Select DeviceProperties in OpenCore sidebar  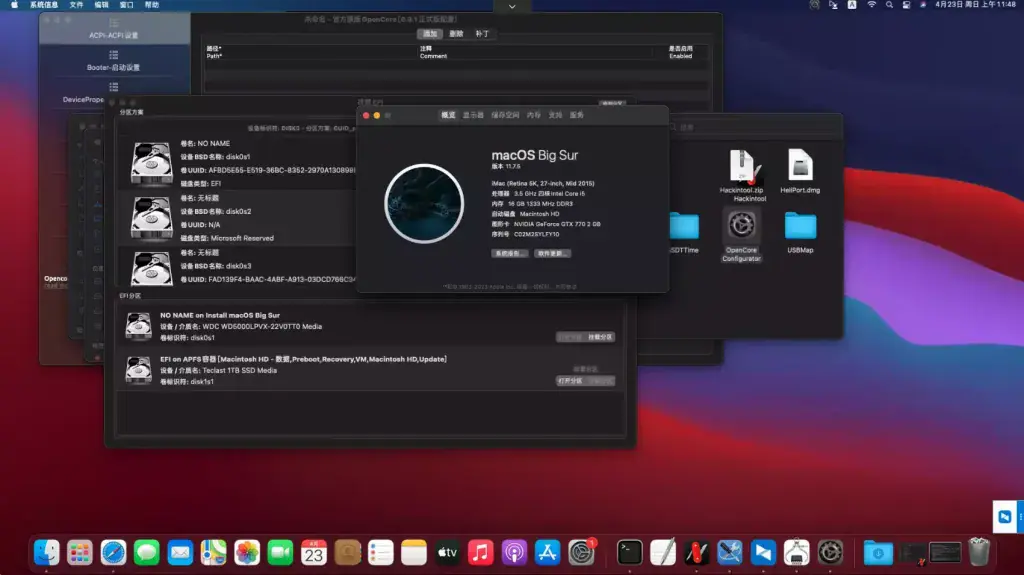(x=114, y=93)
